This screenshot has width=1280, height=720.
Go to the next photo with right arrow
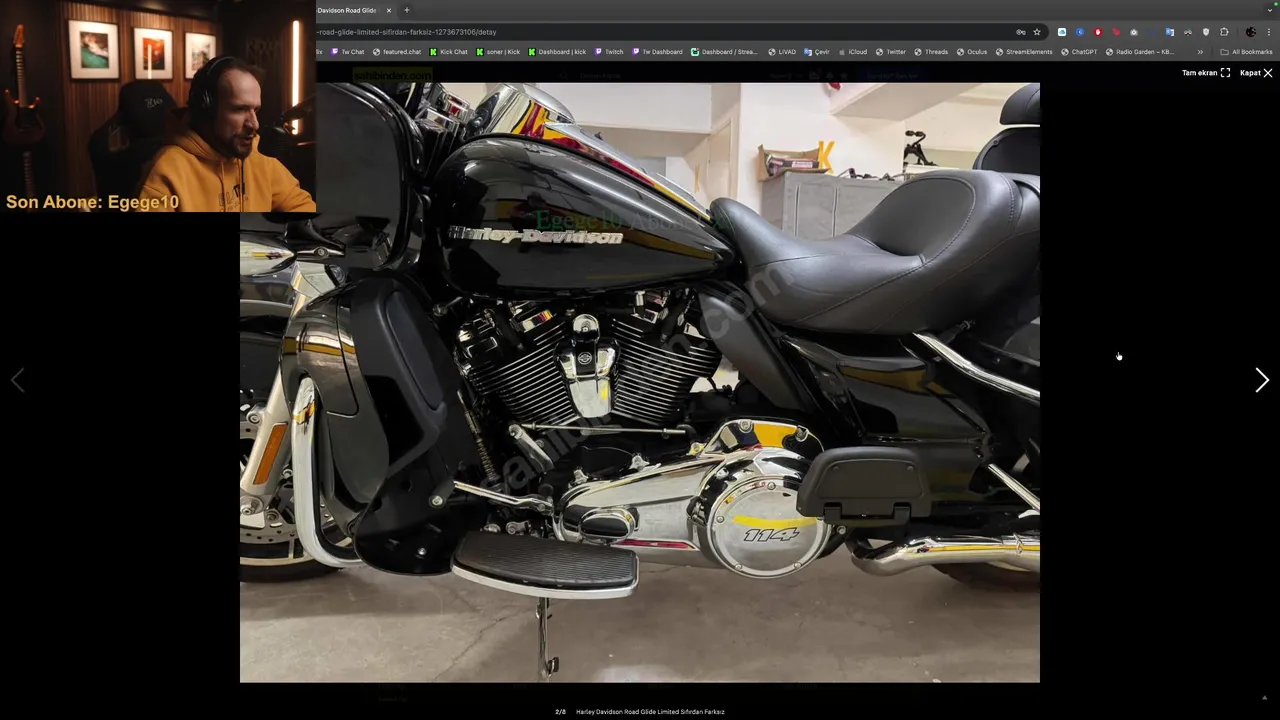(1262, 380)
